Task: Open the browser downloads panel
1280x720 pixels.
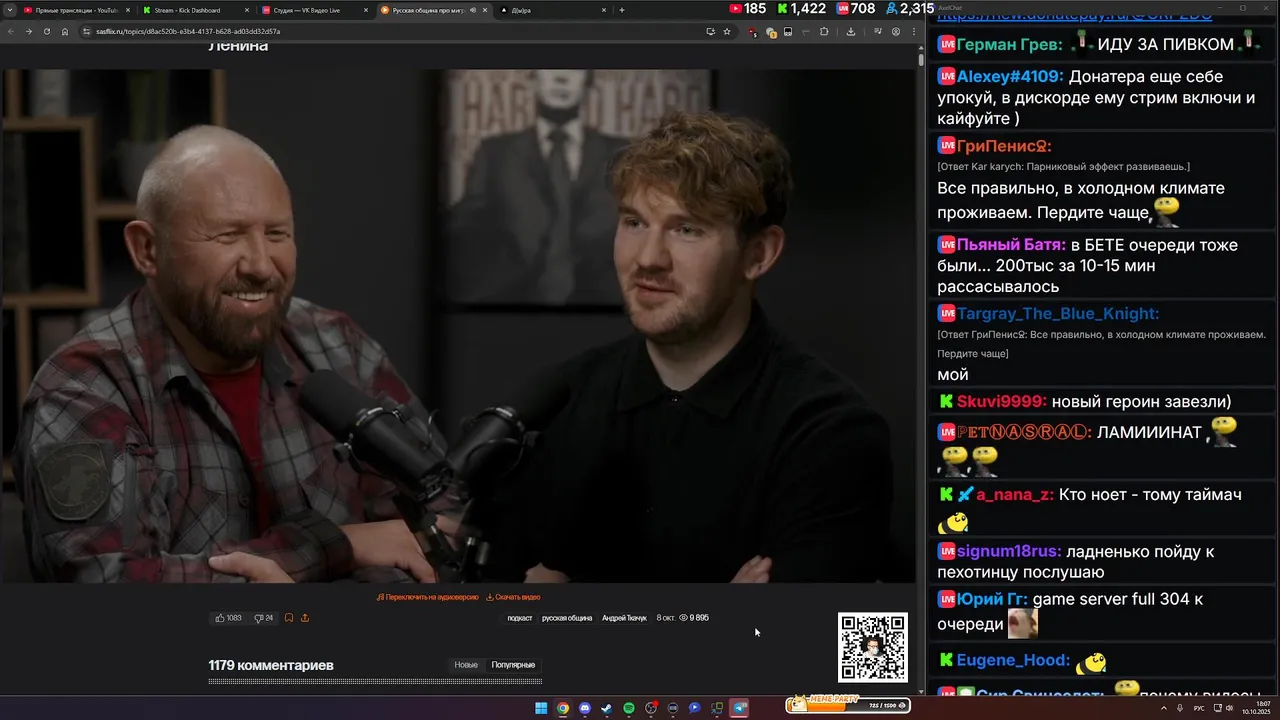Action: point(851,31)
